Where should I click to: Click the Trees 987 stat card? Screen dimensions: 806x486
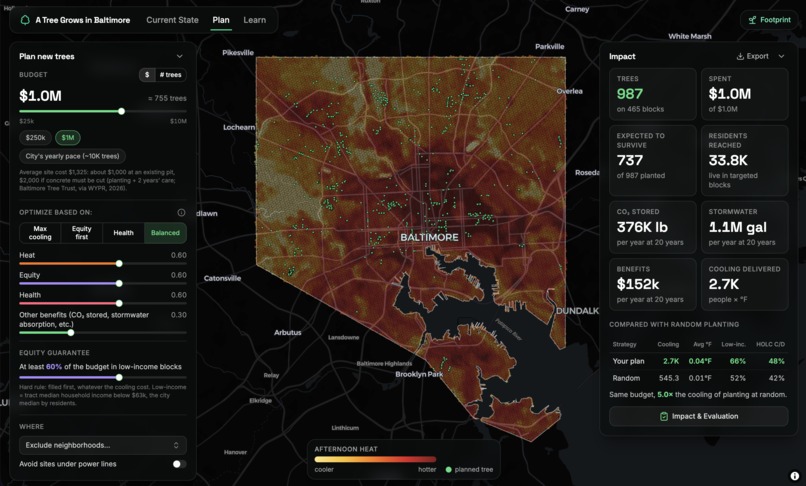(653, 94)
